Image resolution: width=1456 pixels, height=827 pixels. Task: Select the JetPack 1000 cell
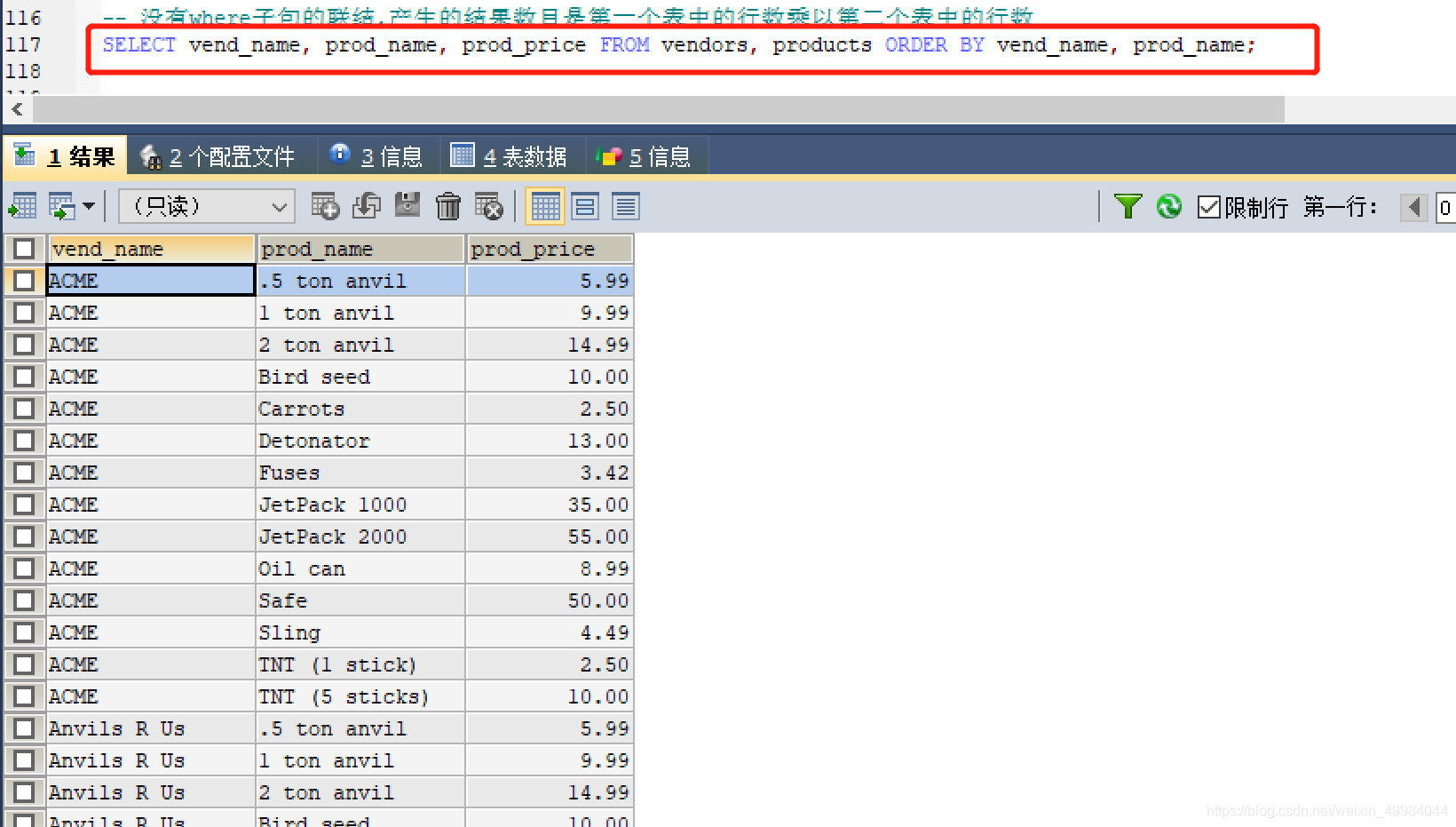[360, 505]
